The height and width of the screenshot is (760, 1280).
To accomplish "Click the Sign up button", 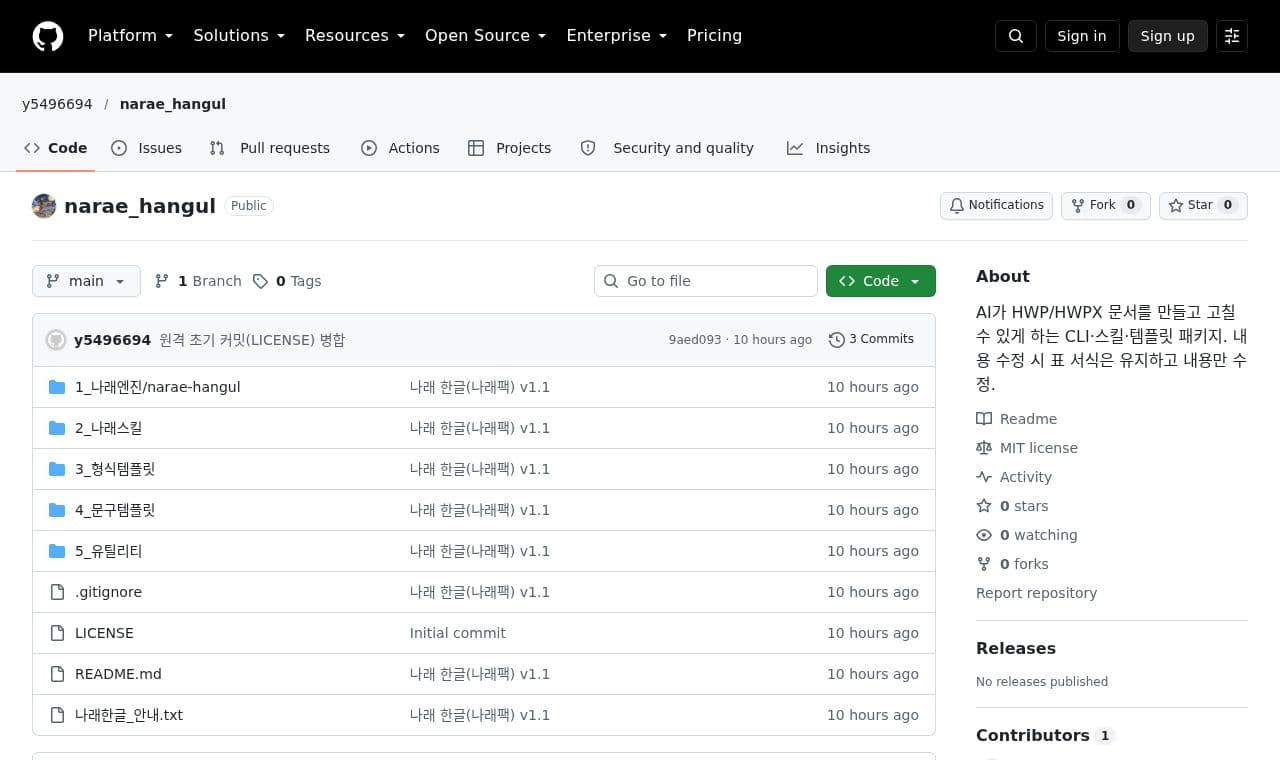I will pos(1168,36).
